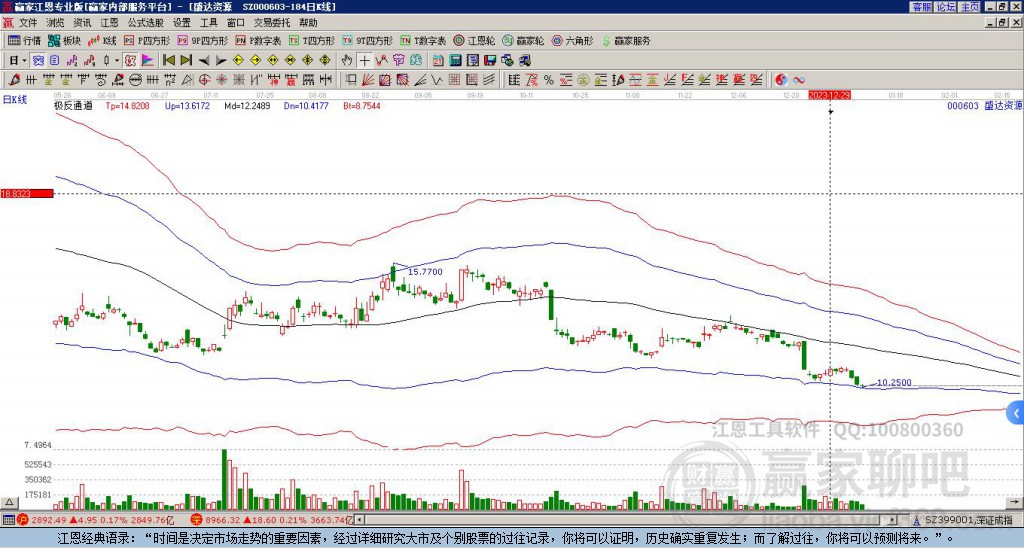Toggle the 权 price adjustment button

(x=130, y=60)
